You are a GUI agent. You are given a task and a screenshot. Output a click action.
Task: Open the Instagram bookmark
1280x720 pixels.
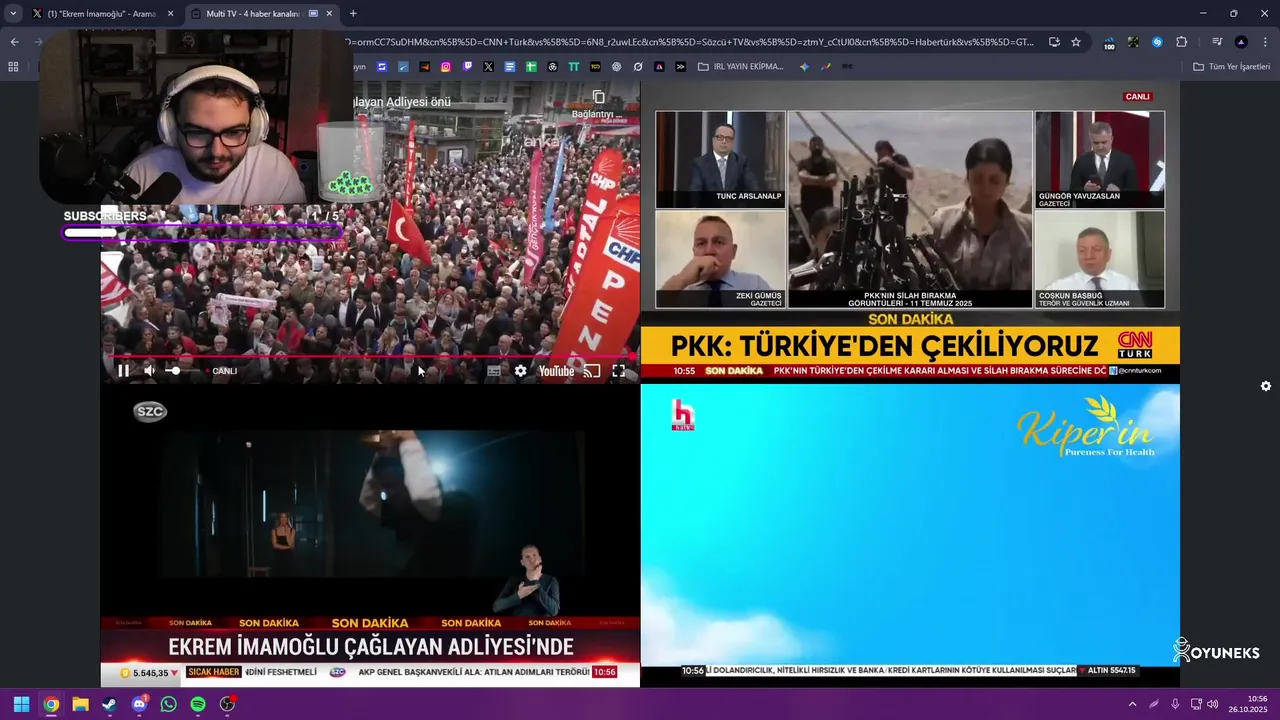(x=446, y=67)
